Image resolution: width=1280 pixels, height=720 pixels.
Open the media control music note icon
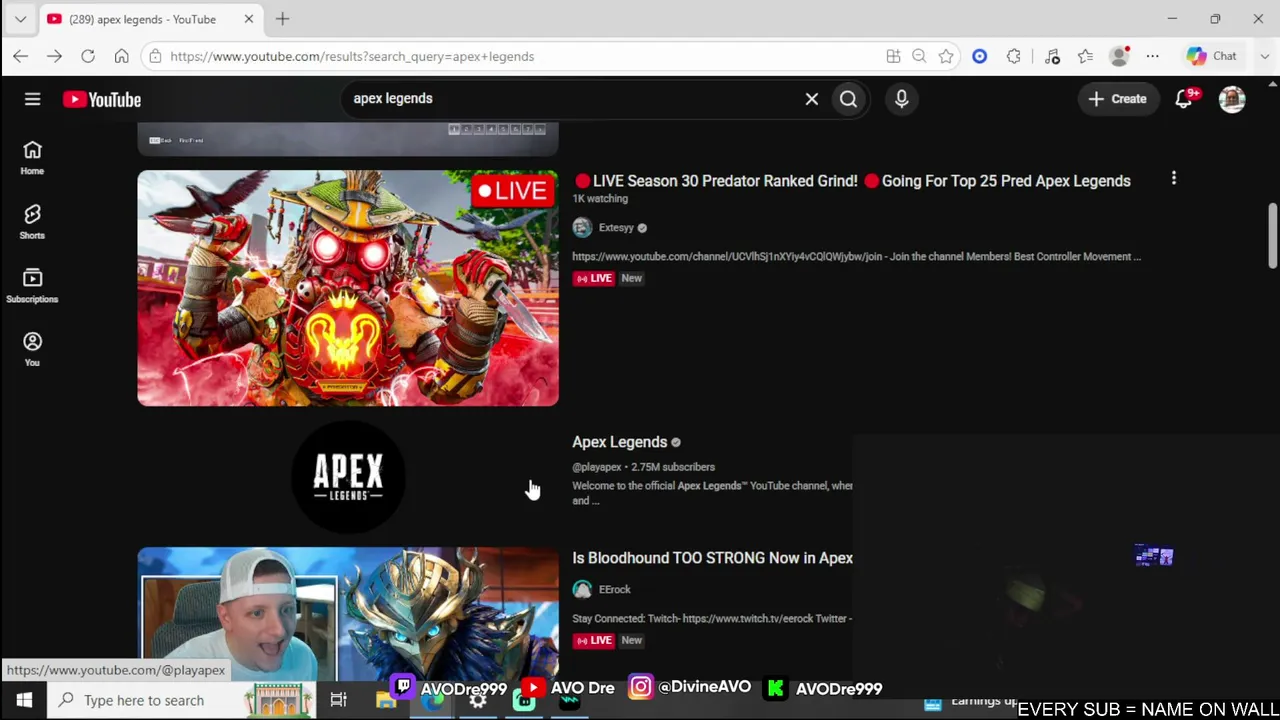pos(1052,57)
